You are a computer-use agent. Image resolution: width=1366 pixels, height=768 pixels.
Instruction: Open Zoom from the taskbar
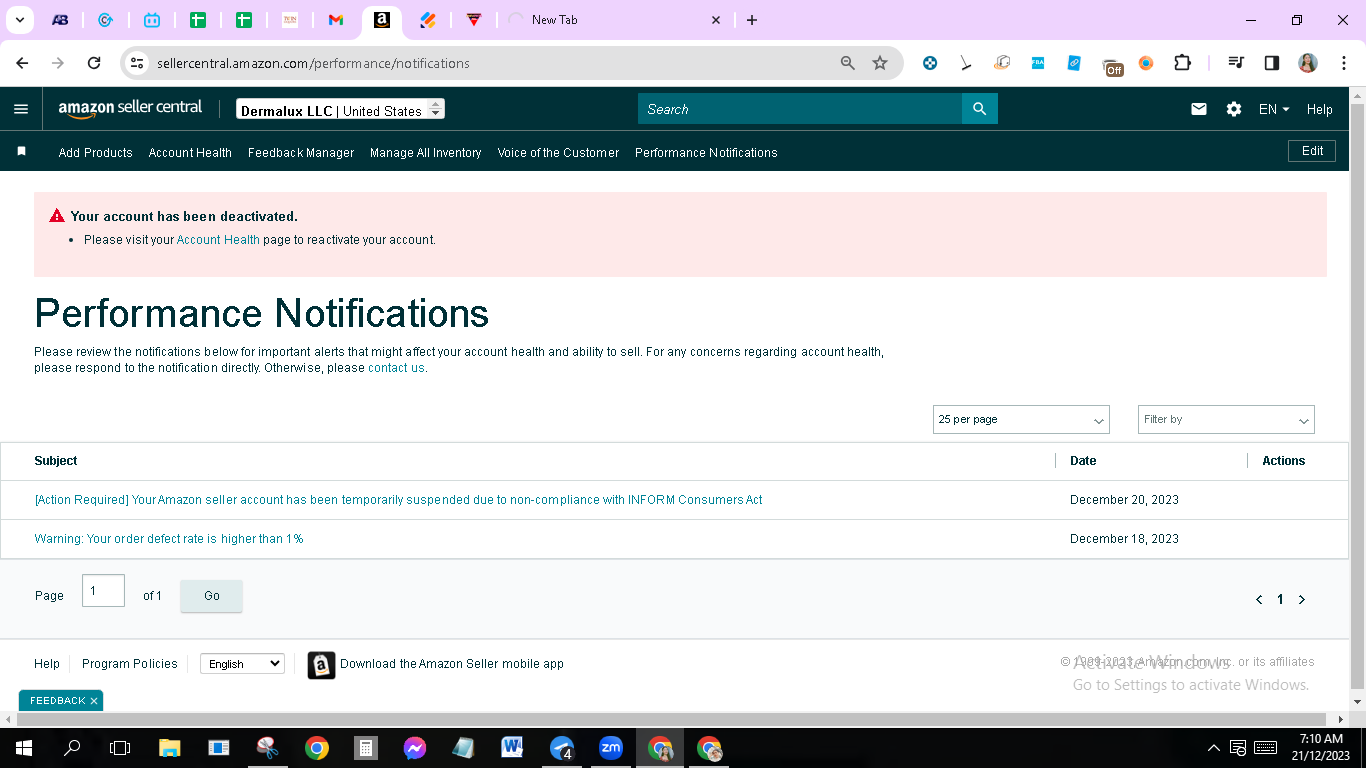(611, 747)
